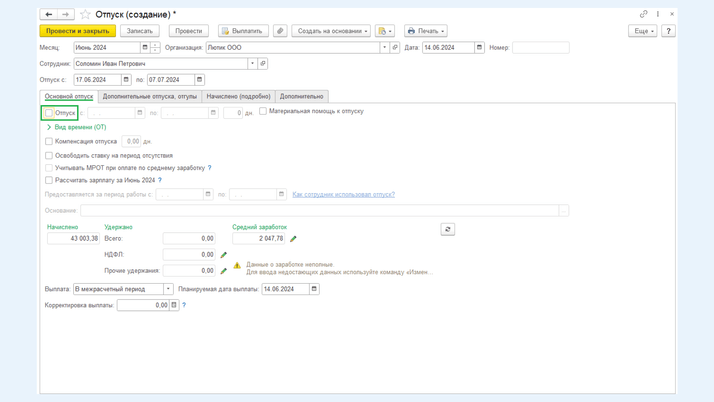Open the help question mark button
The image size is (714, 402).
[x=668, y=31]
